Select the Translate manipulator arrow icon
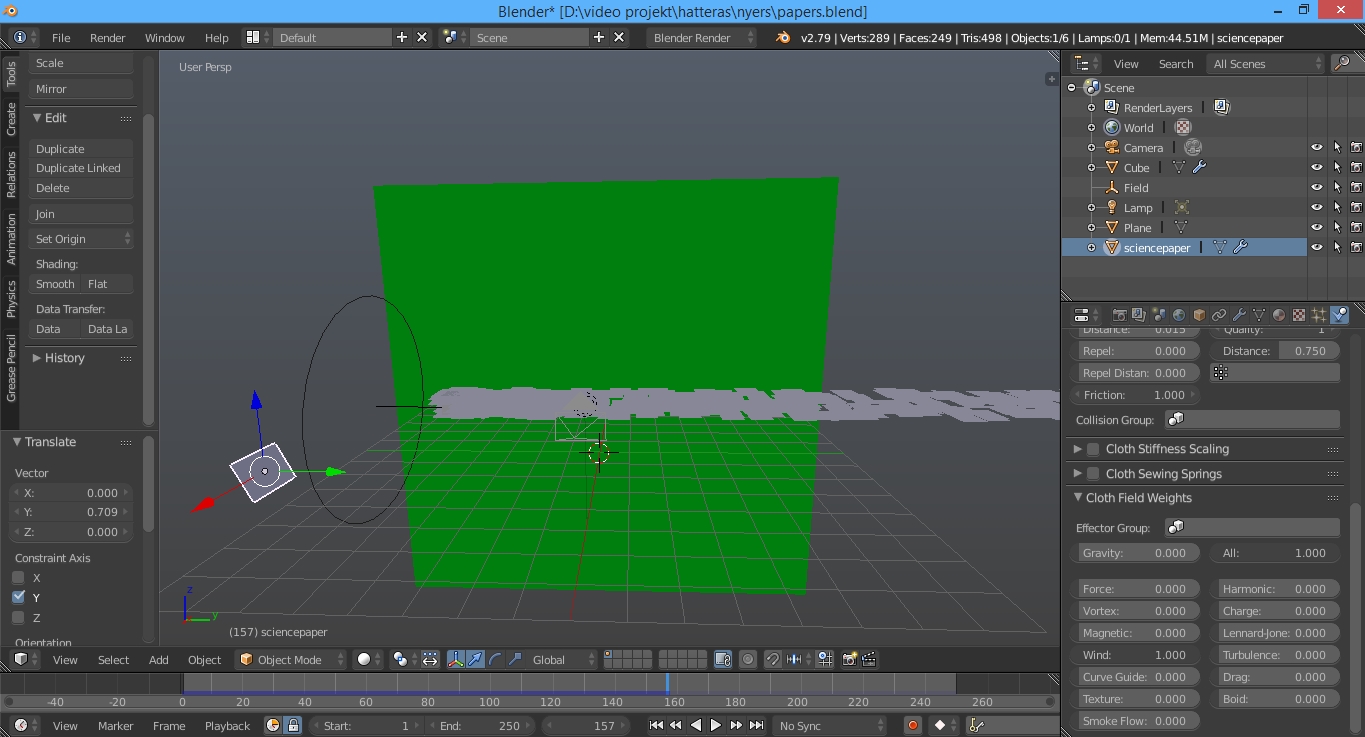Image resolution: width=1365 pixels, height=737 pixels. pyautogui.click(x=475, y=659)
